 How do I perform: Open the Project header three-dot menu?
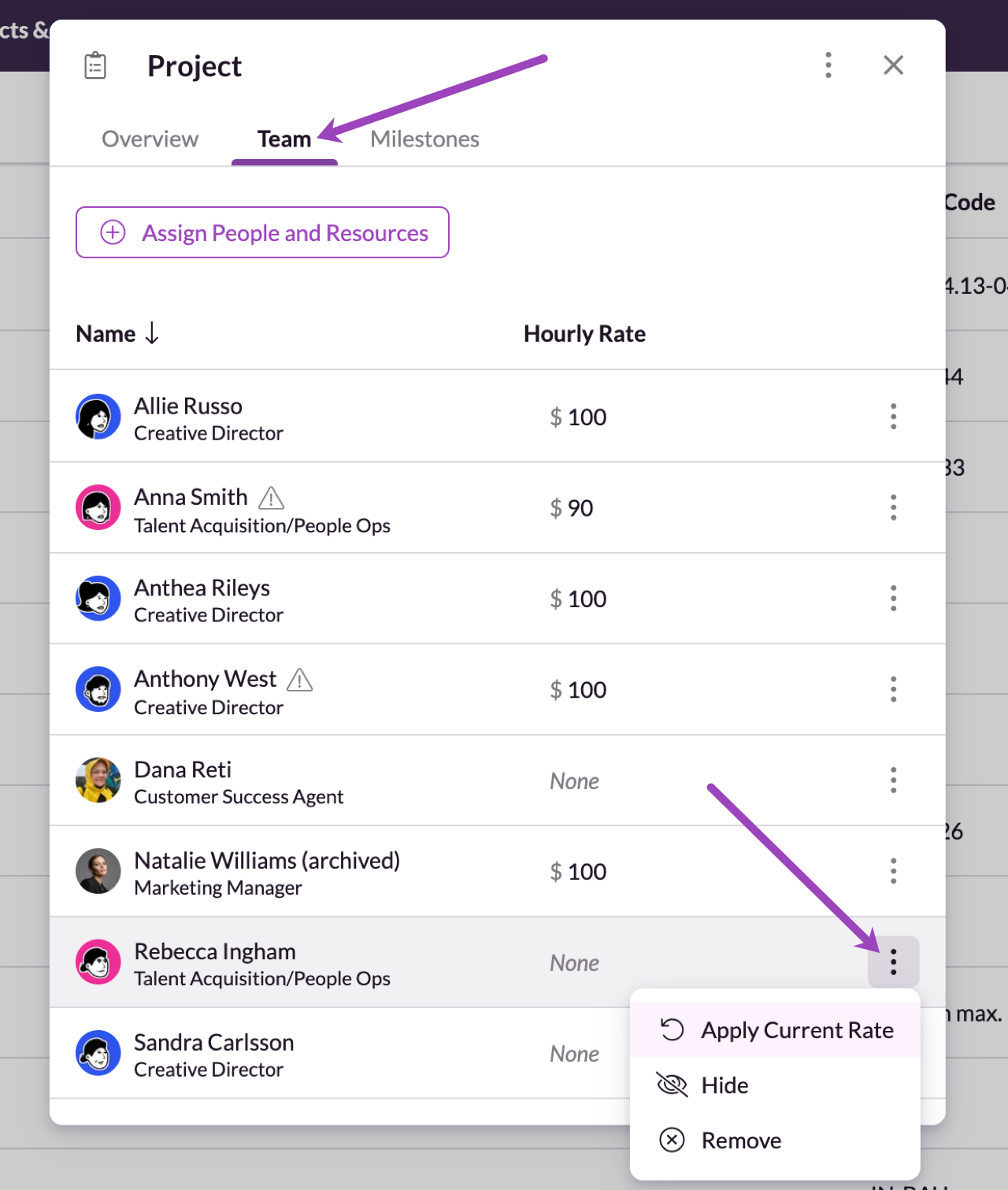828,65
